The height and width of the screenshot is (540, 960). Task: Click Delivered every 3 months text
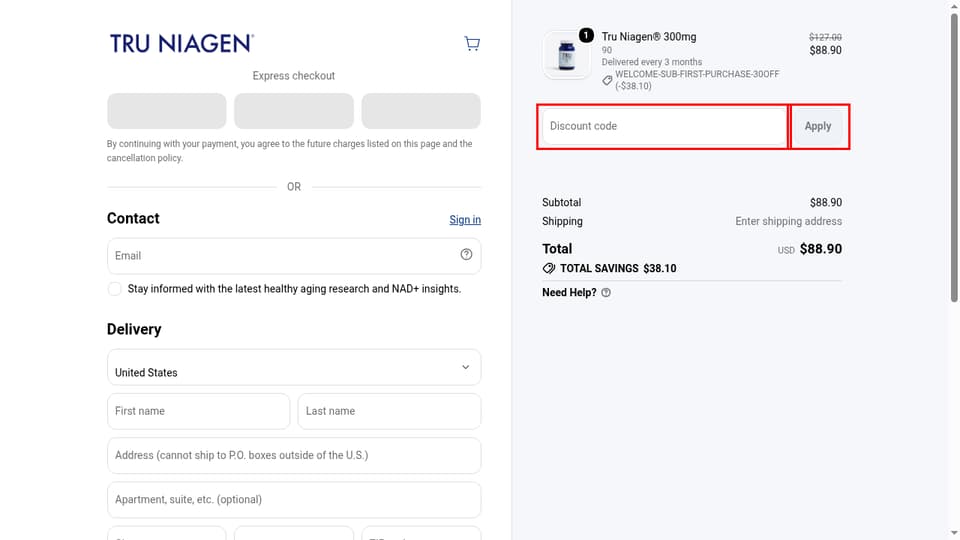[x=652, y=62]
